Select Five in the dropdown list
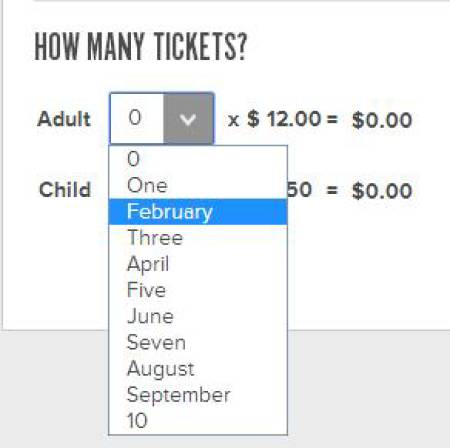 198,290
